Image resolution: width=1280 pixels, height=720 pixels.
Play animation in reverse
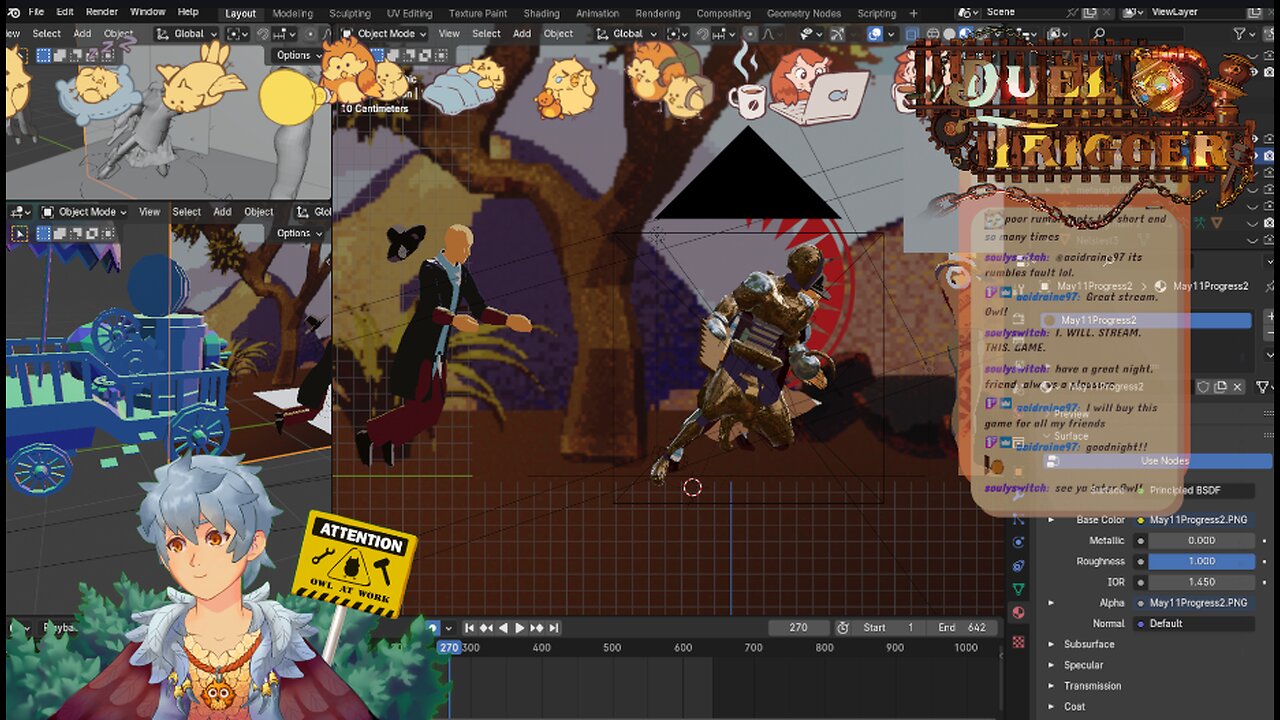[x=503, y=628]
